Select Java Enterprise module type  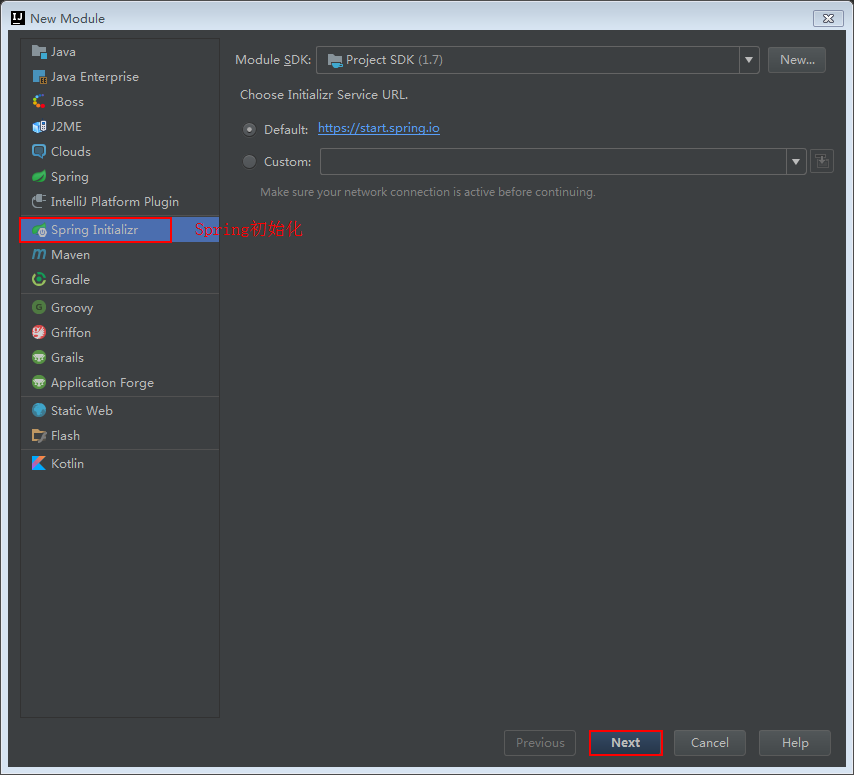120,77
